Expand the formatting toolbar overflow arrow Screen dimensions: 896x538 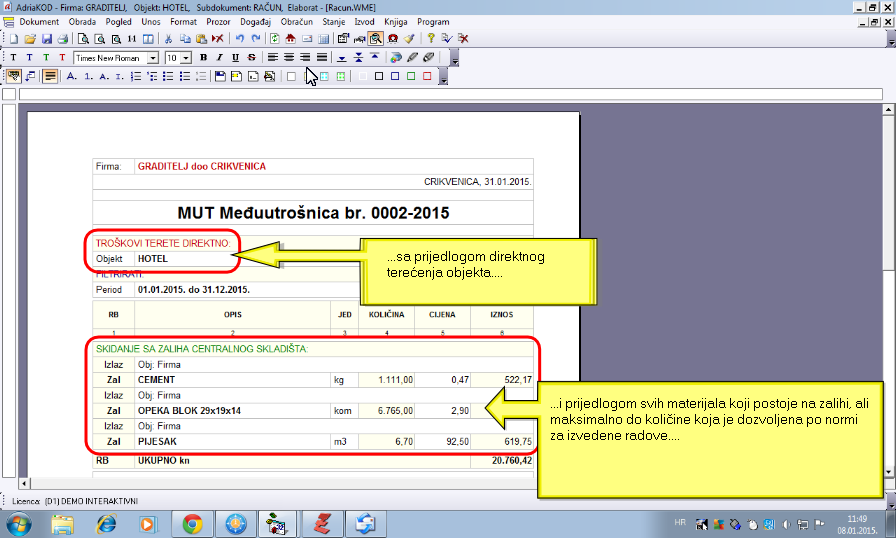[454, 58]
